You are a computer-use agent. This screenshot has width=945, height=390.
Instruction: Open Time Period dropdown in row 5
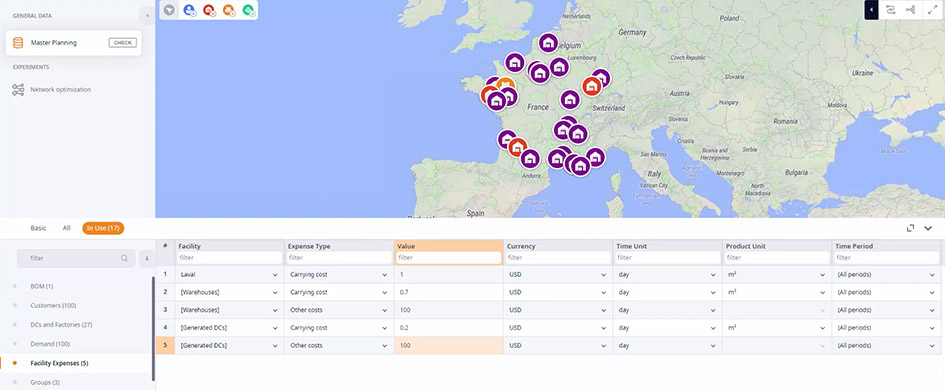[932, 345]
